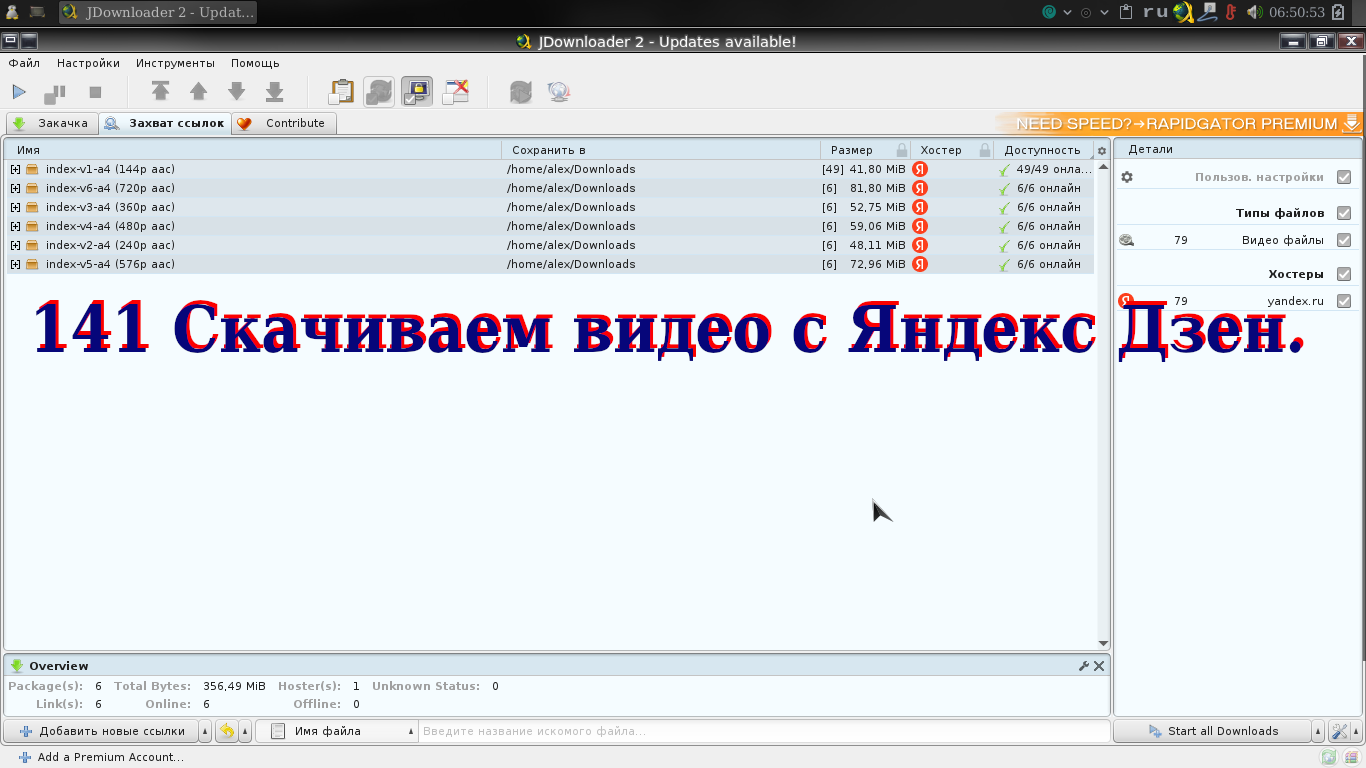The height and width of the screenshot is (768, 1366).
Task: Toggle clipboard monitoring icon
Action: click(342, 92)
